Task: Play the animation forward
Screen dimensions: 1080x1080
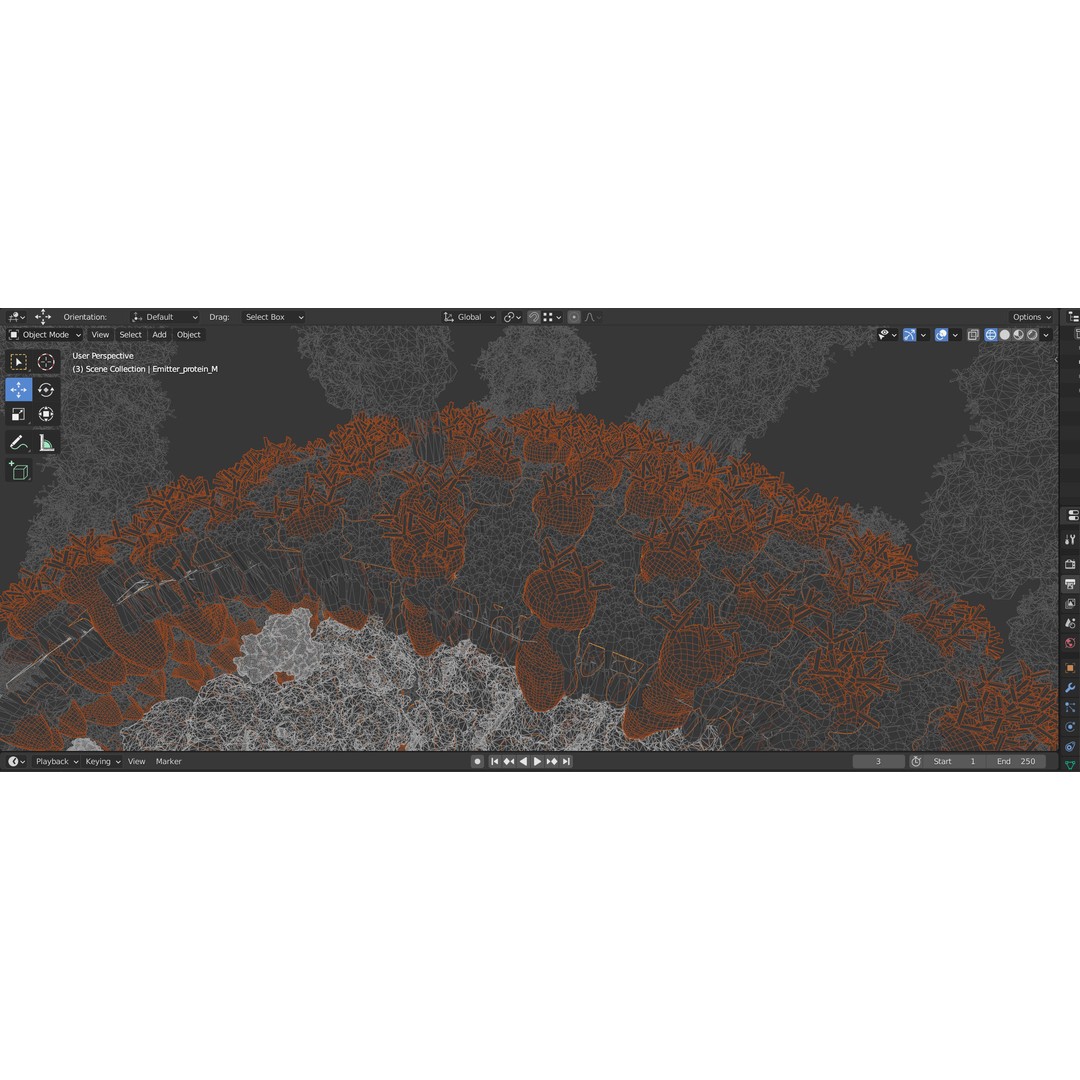Action: (x=537, y=761)
